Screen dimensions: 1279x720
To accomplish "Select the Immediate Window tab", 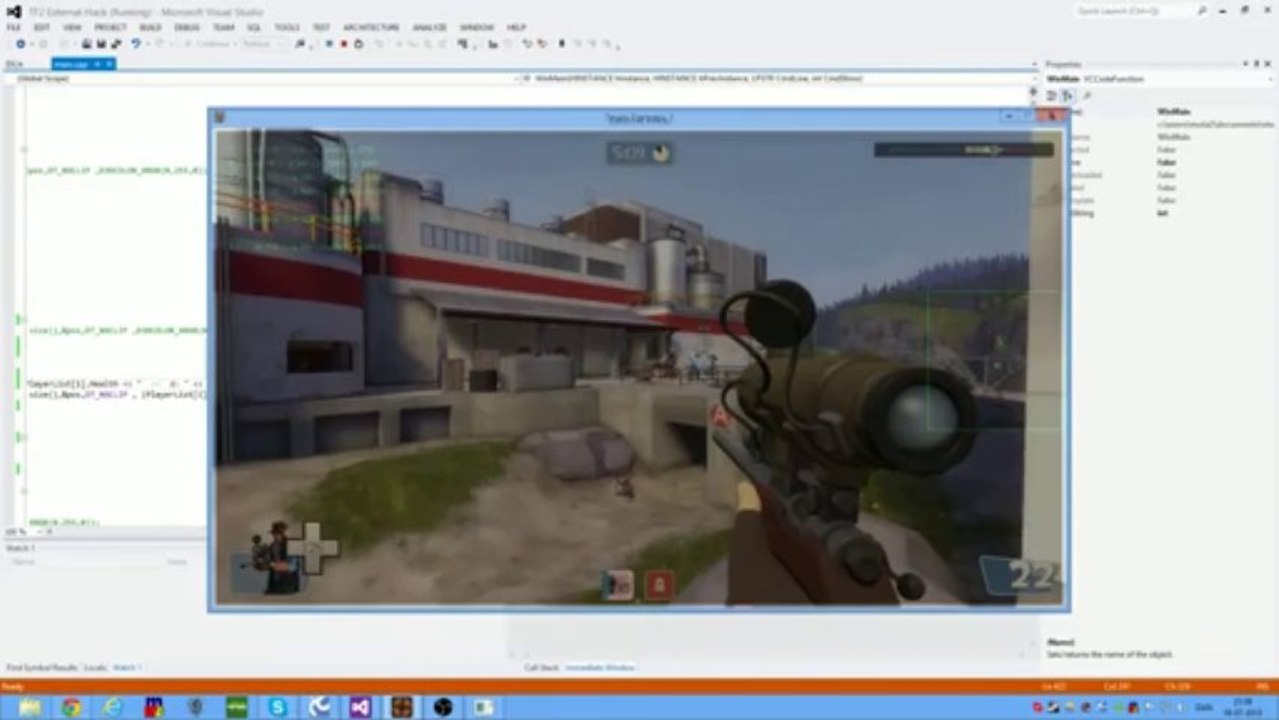I will click(600, 667).
